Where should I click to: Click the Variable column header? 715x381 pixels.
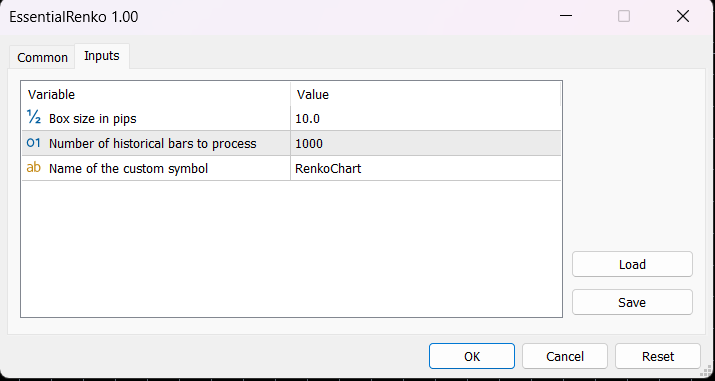point(156,94)
